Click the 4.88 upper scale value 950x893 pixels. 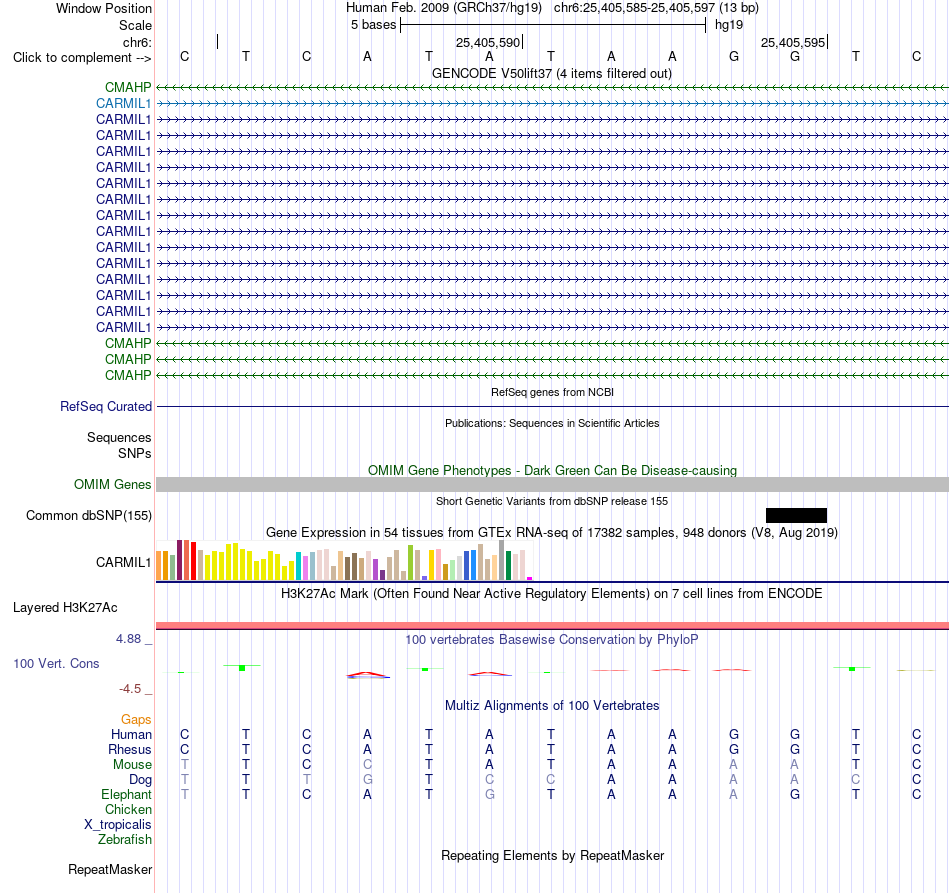click(x=128, y=639)
